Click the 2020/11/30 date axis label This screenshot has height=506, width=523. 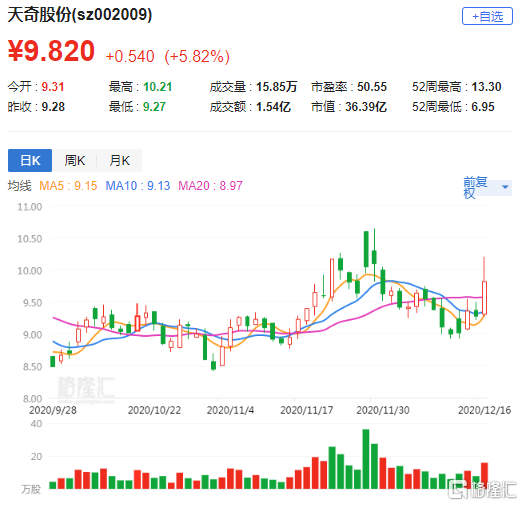383,410
